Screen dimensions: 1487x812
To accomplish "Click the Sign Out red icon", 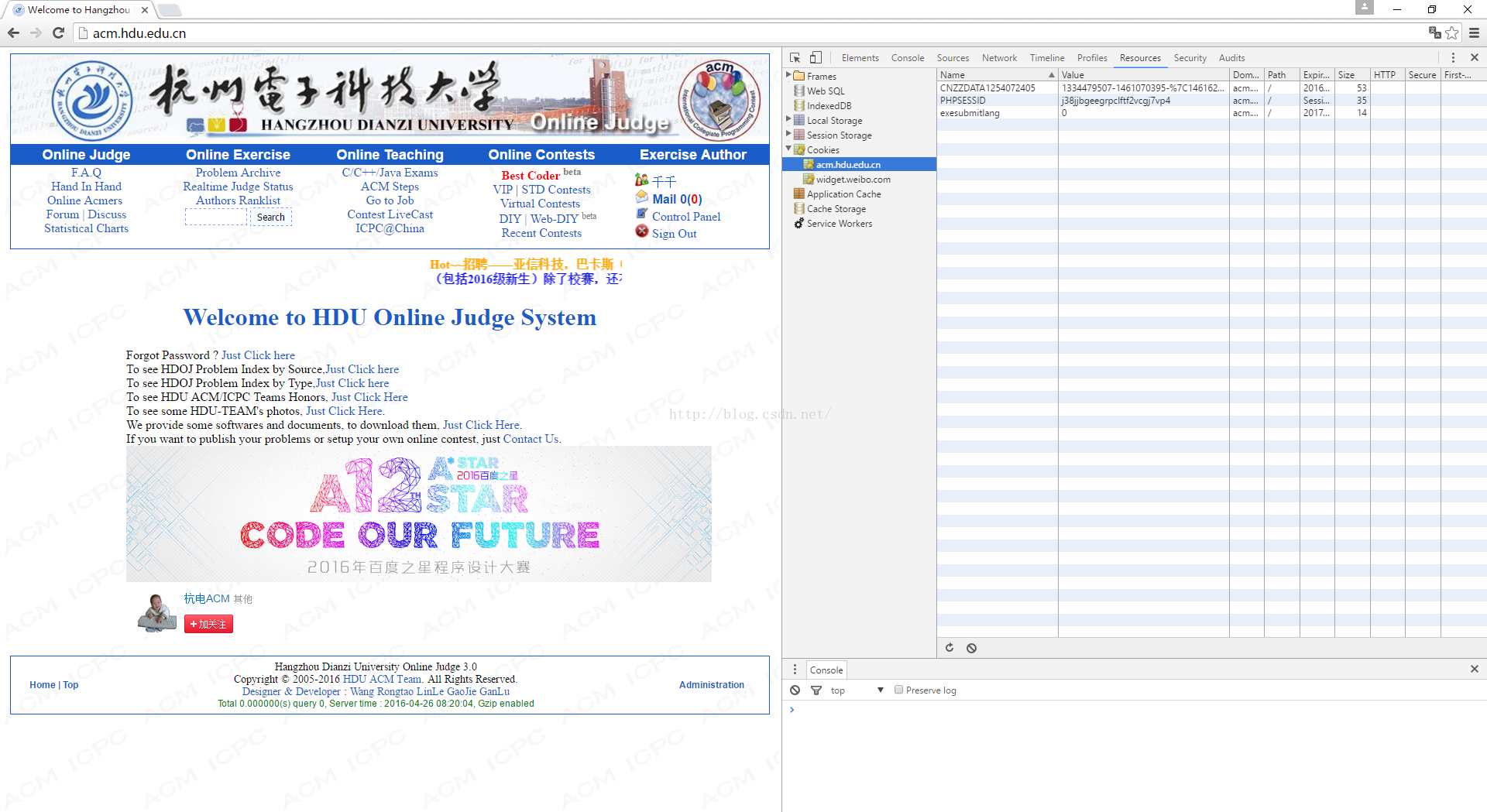I will tap(642, 231).
